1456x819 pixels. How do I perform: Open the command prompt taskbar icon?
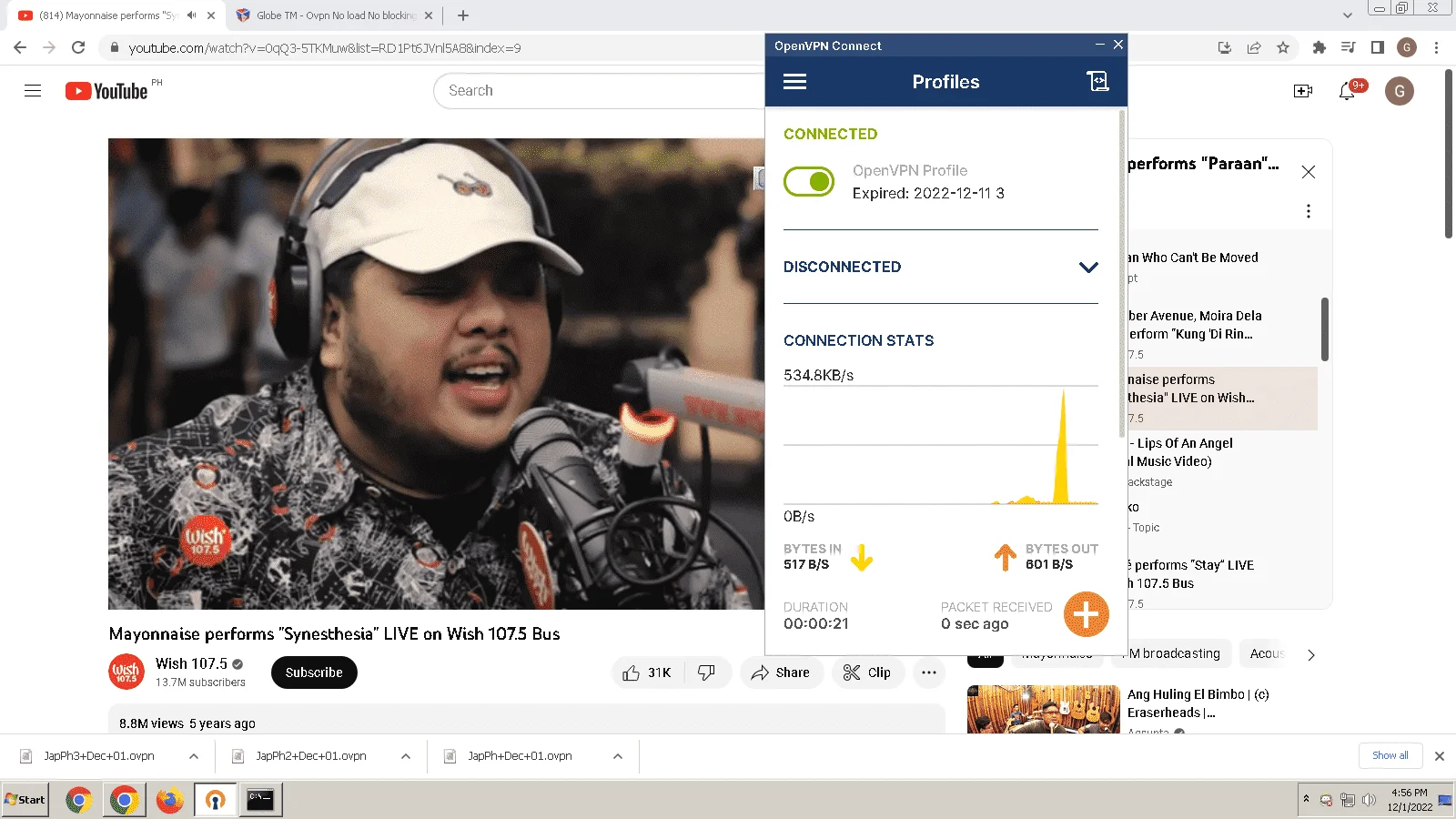coord(260,800)
